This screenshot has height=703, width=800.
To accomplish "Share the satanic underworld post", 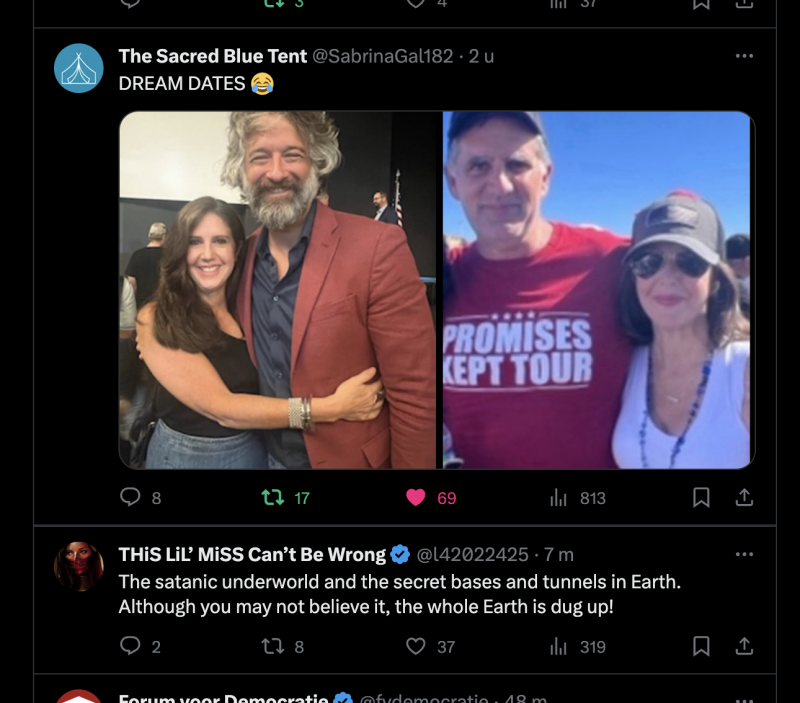I will coord(744,646).
